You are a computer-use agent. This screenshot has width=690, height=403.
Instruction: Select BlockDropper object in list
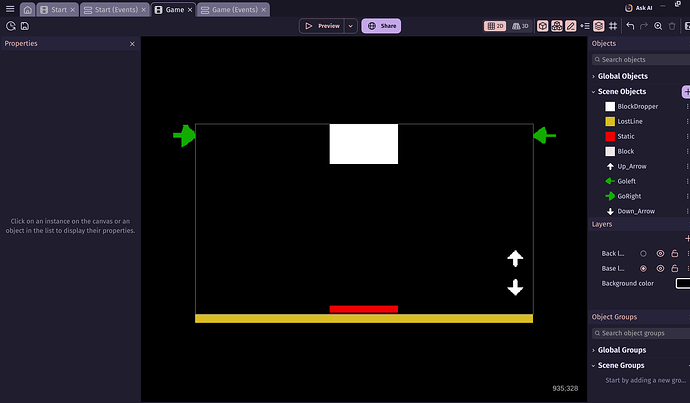click(640, 106)
